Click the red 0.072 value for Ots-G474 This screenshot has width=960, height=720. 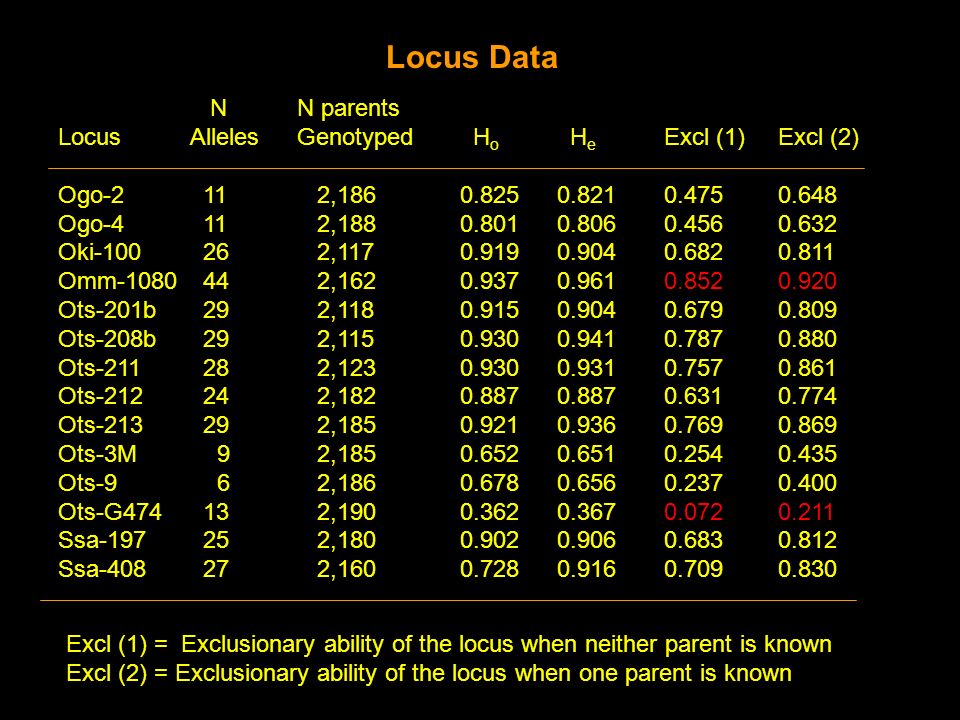coord(693,512)
